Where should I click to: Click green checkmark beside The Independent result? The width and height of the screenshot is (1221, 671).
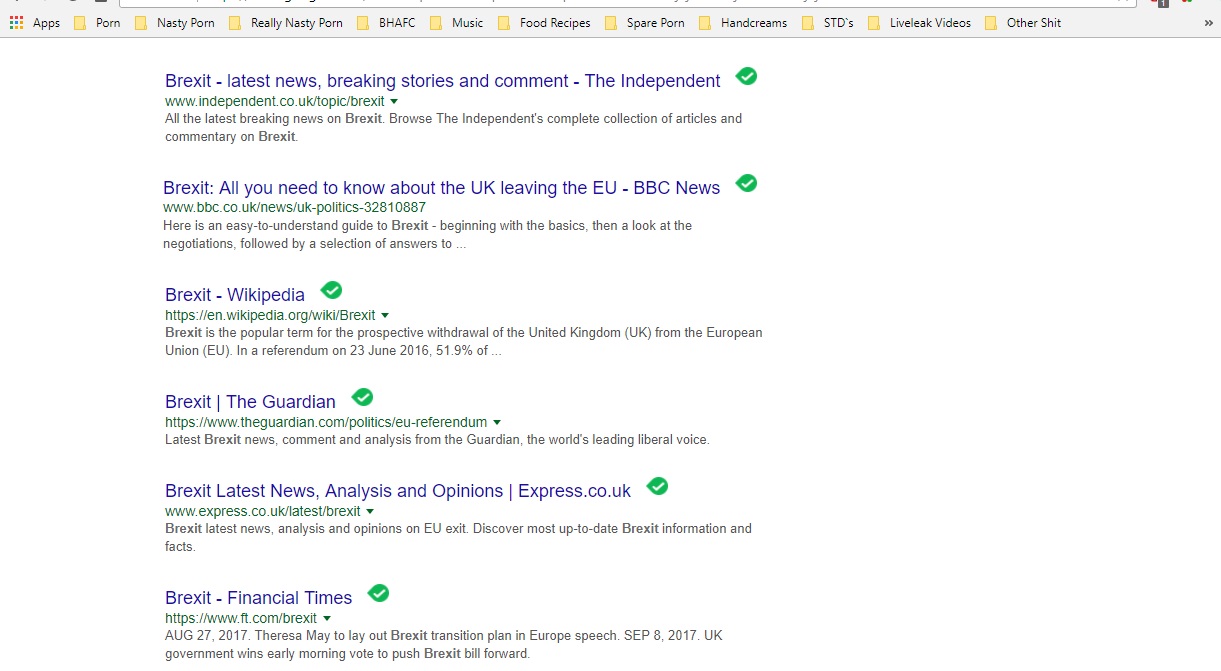(x=746, y=76)
